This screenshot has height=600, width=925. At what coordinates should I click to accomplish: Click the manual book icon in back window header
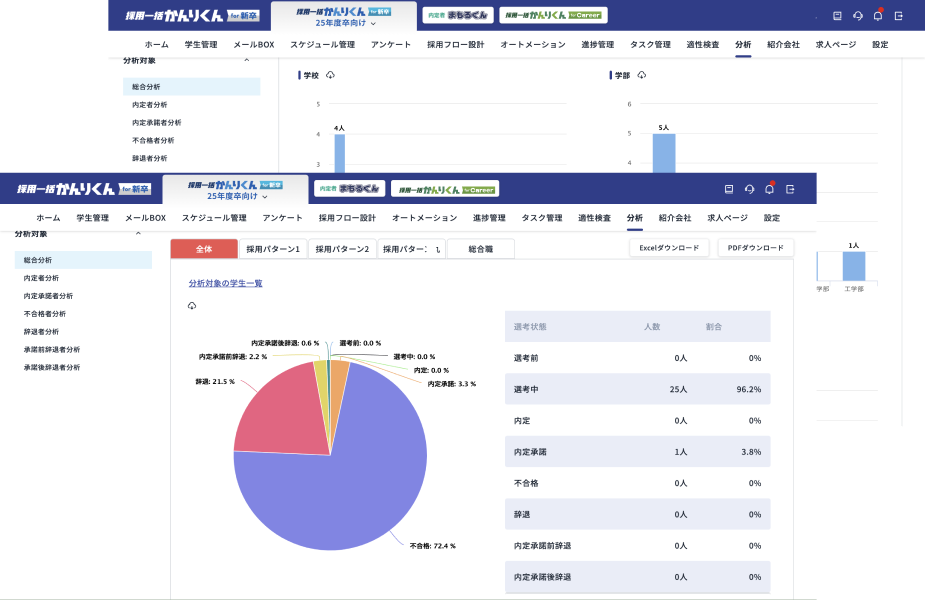click(837, 16)
